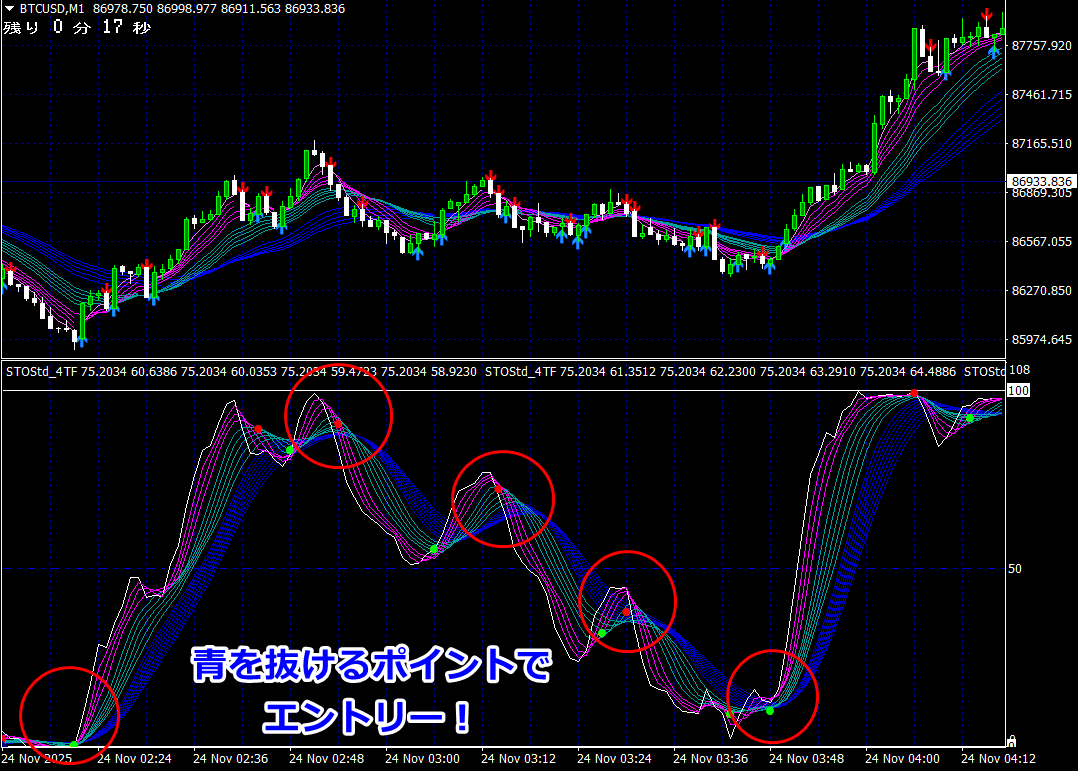Click the 50 level label on the oscillator scale

click(x=1015, y=569)
